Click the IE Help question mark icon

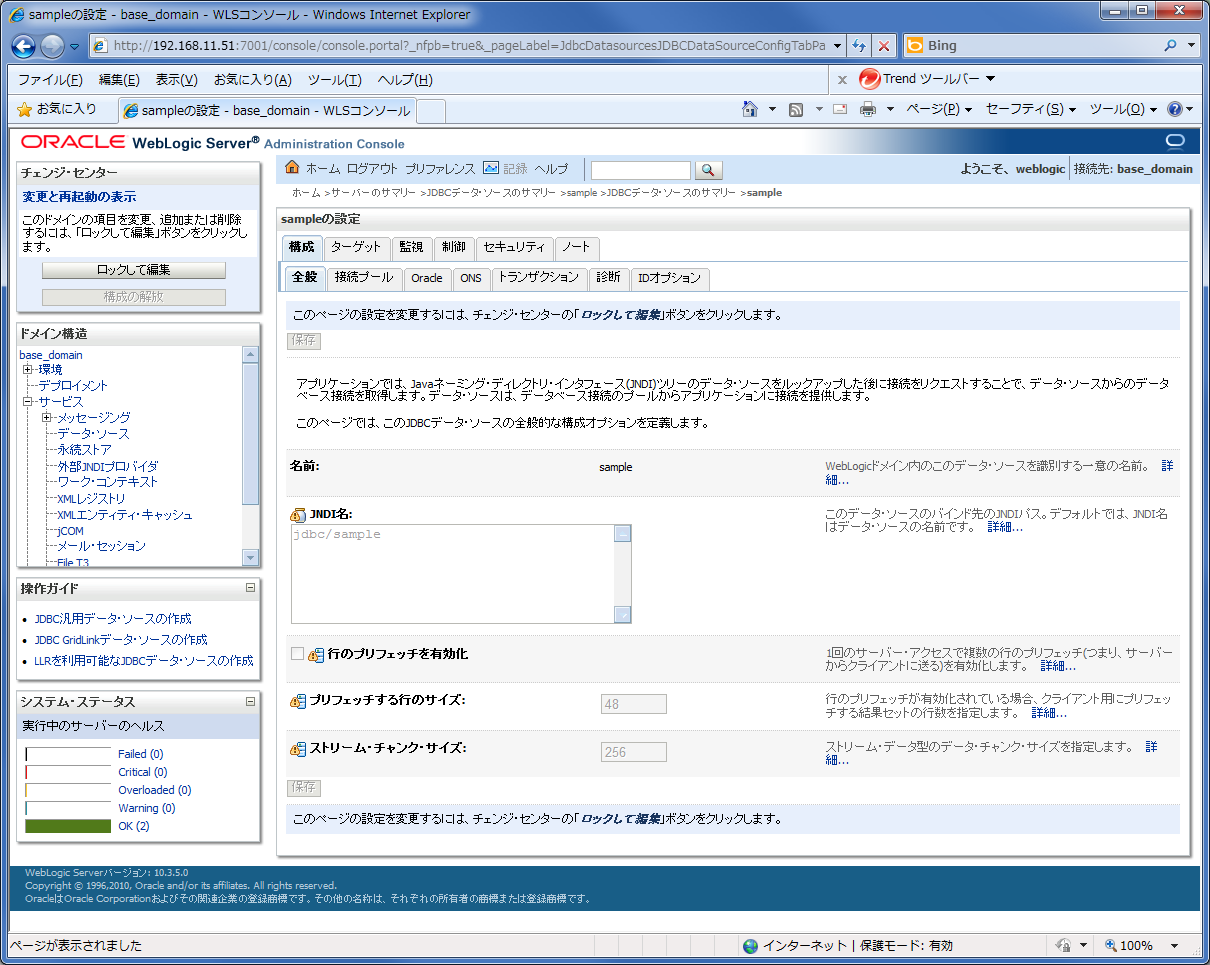coord(1175,109)
